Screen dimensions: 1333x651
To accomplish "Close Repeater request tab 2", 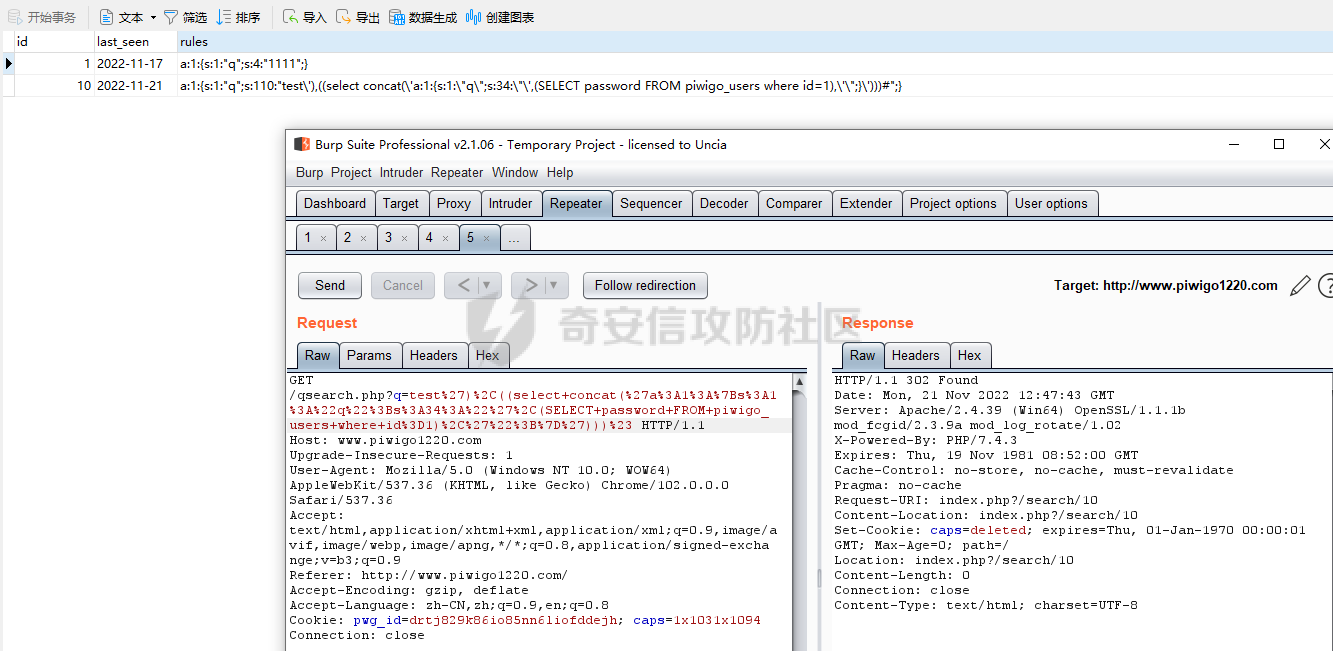I will [x=364, y=239].
